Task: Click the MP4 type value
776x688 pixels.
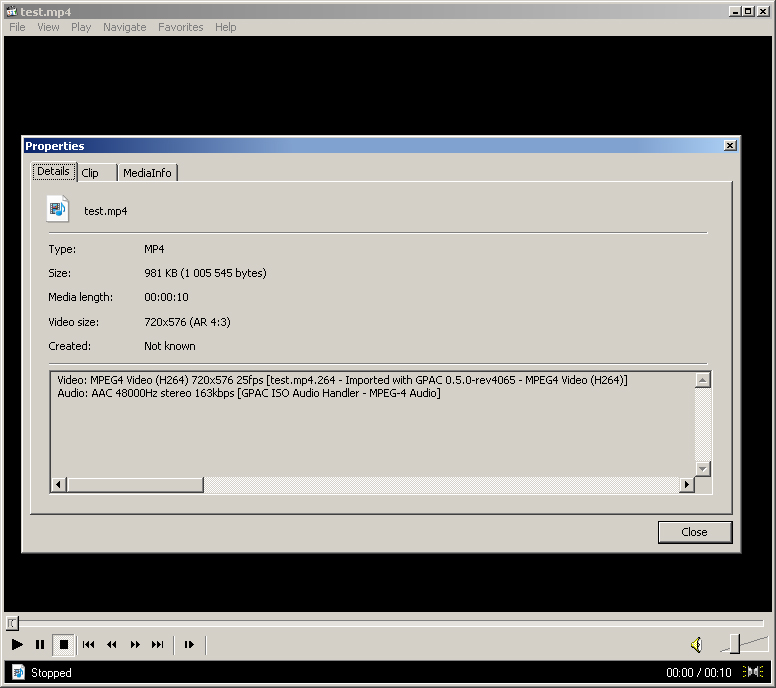Action: (154, 249)
